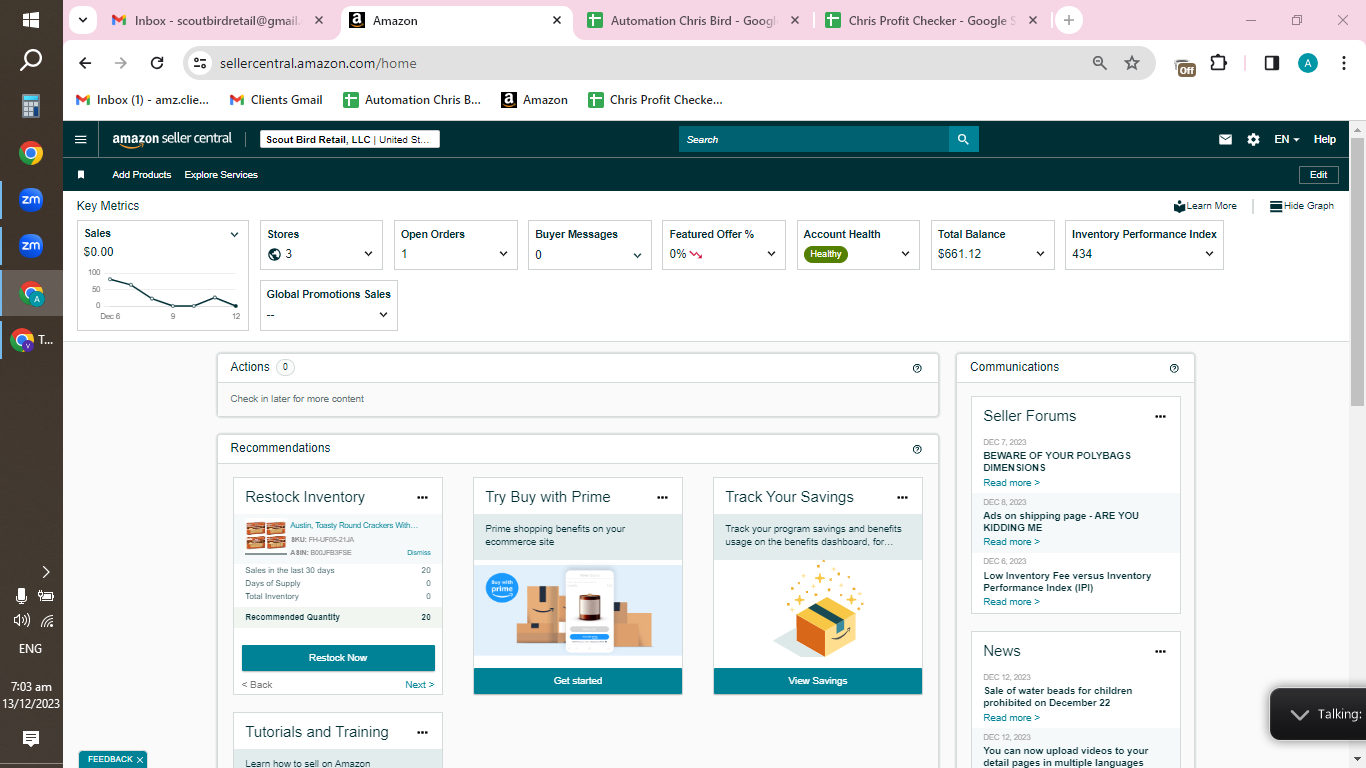Screen dimensions: 1366x768
Task: Open a new Chrome tab
Action: pyautogui.click(x=1069, y=20)
